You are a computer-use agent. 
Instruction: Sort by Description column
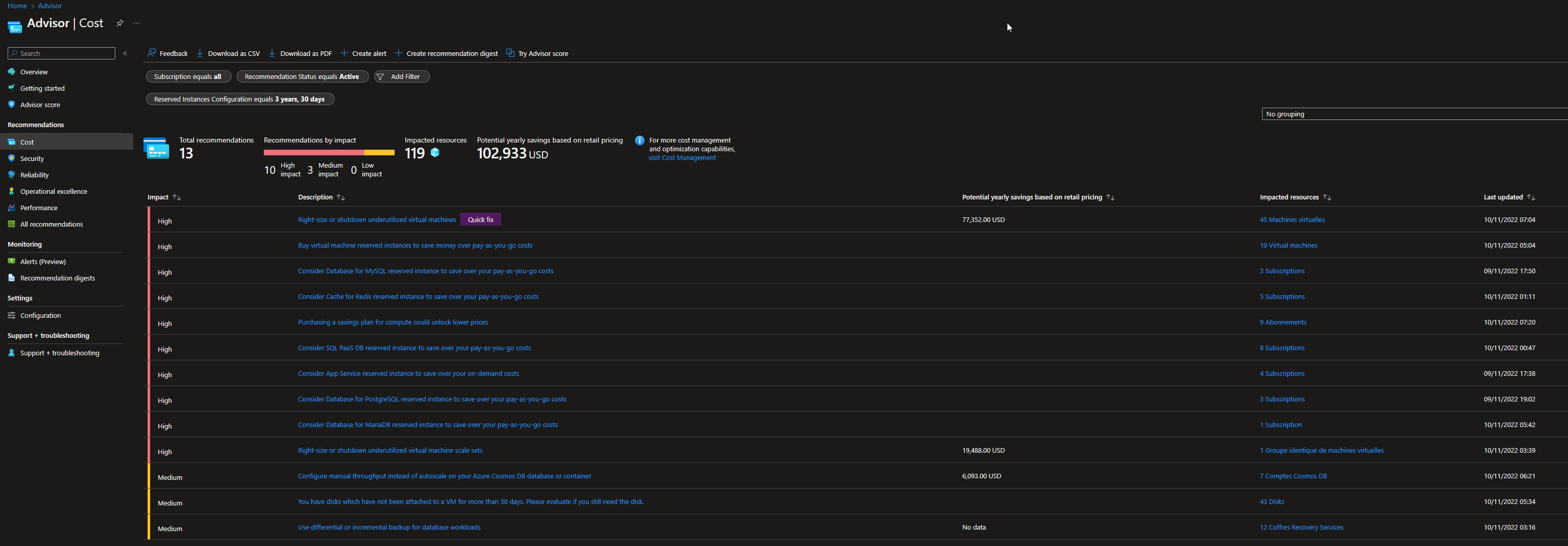tap(321, 197)
